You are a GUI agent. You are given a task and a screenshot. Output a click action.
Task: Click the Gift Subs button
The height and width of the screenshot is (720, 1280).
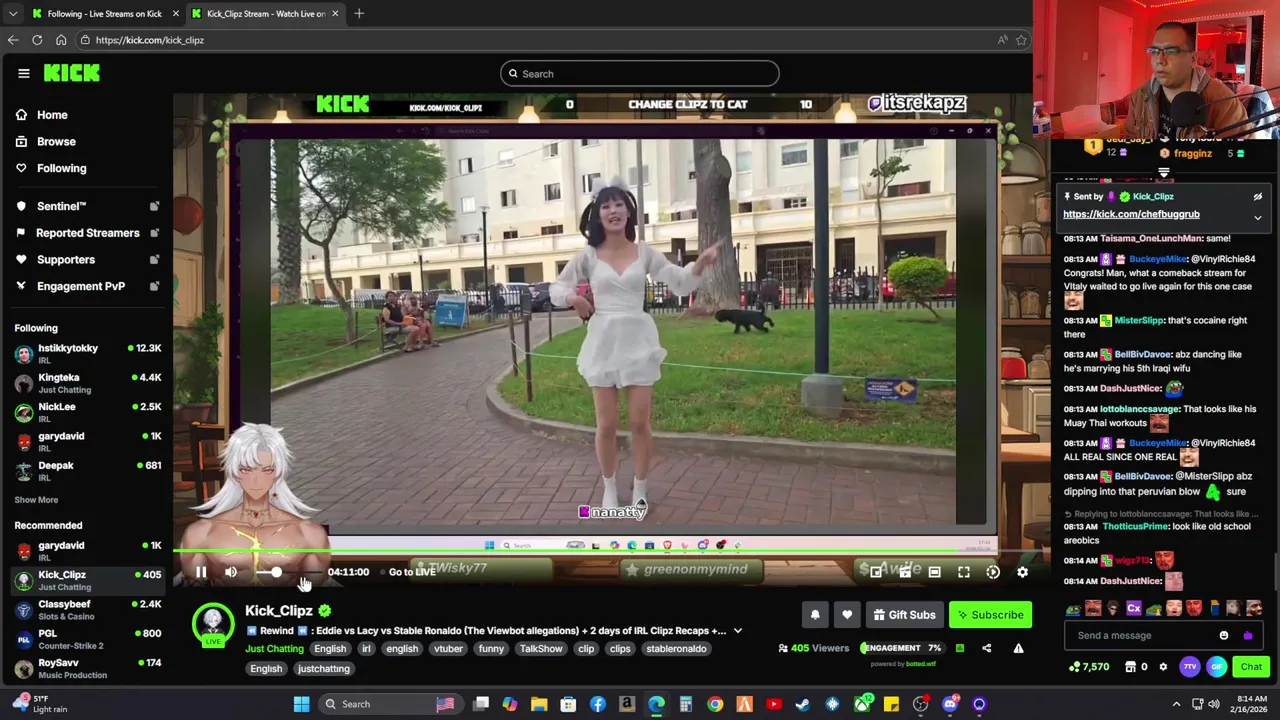pos(904,615)
